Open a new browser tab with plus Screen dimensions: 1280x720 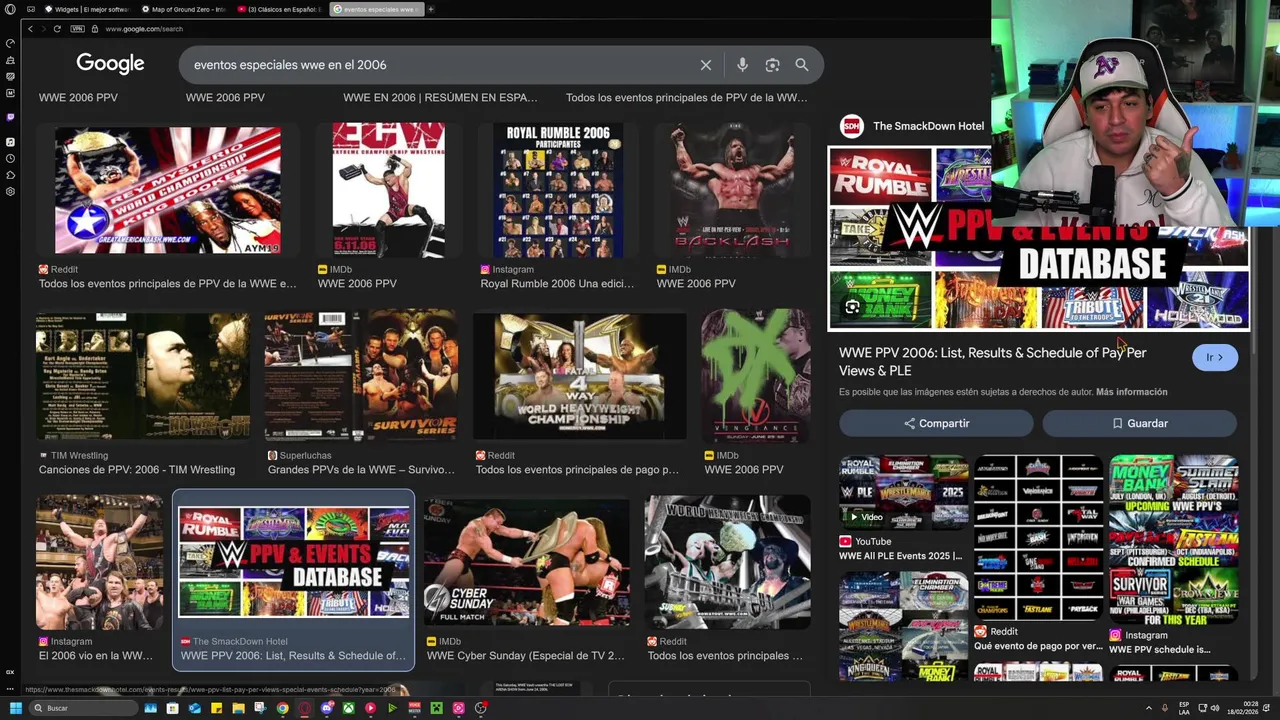431,9
